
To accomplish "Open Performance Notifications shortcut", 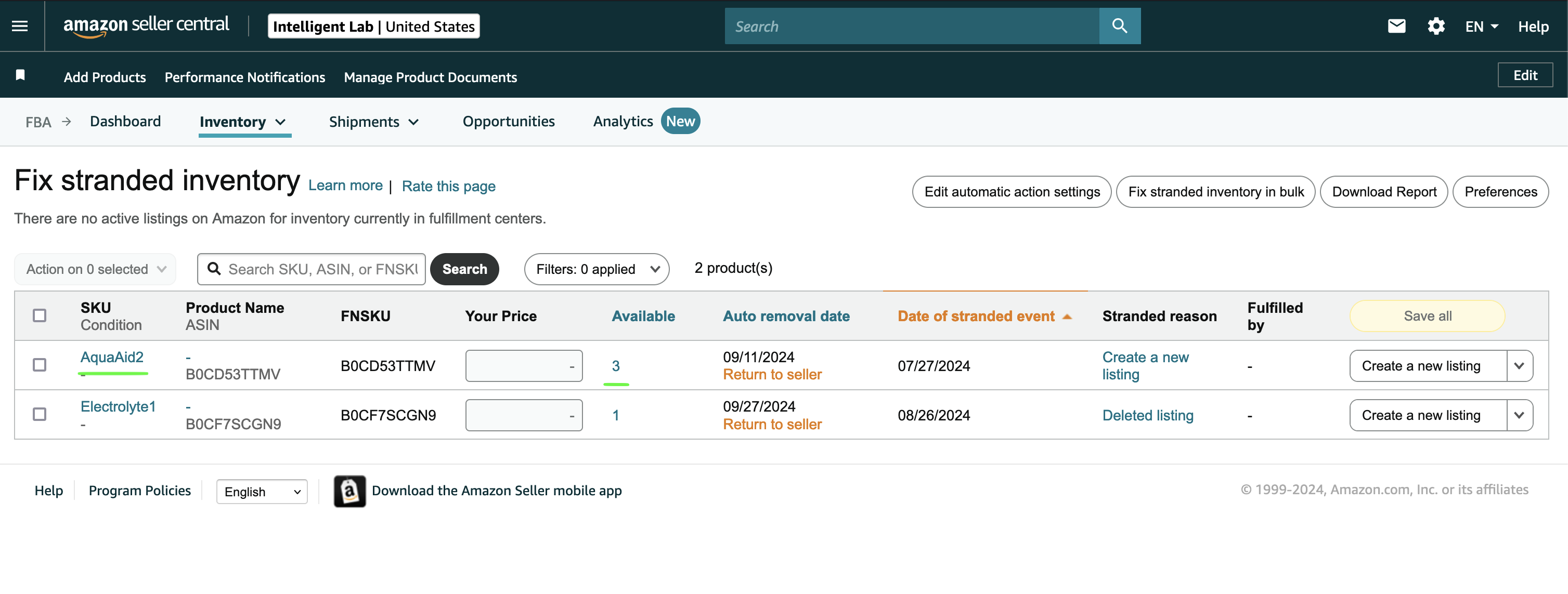I will click(x=245, y=77).
